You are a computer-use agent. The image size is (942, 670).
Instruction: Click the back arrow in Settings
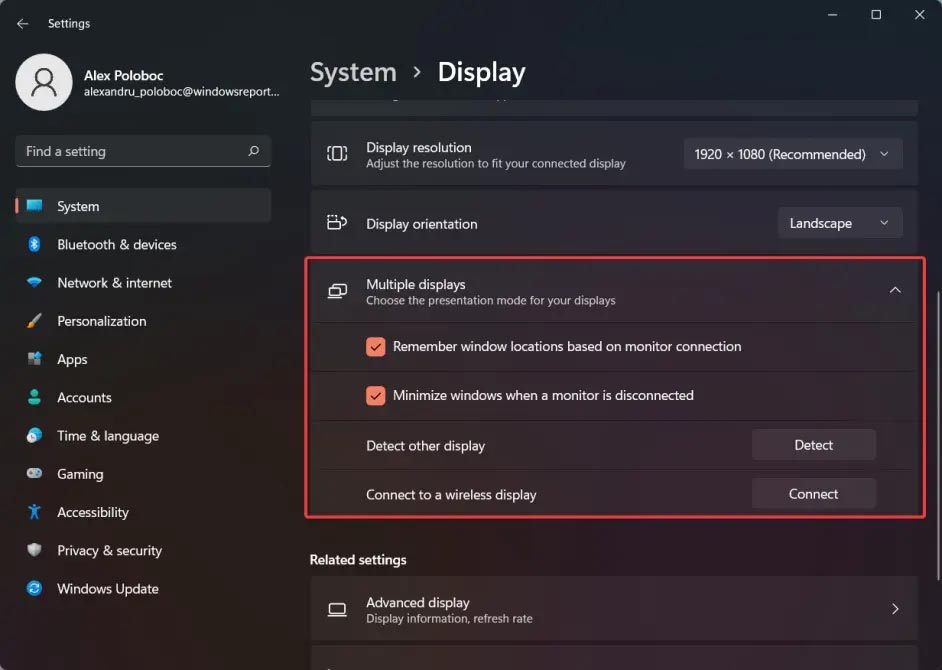click(x=21, y=22)
